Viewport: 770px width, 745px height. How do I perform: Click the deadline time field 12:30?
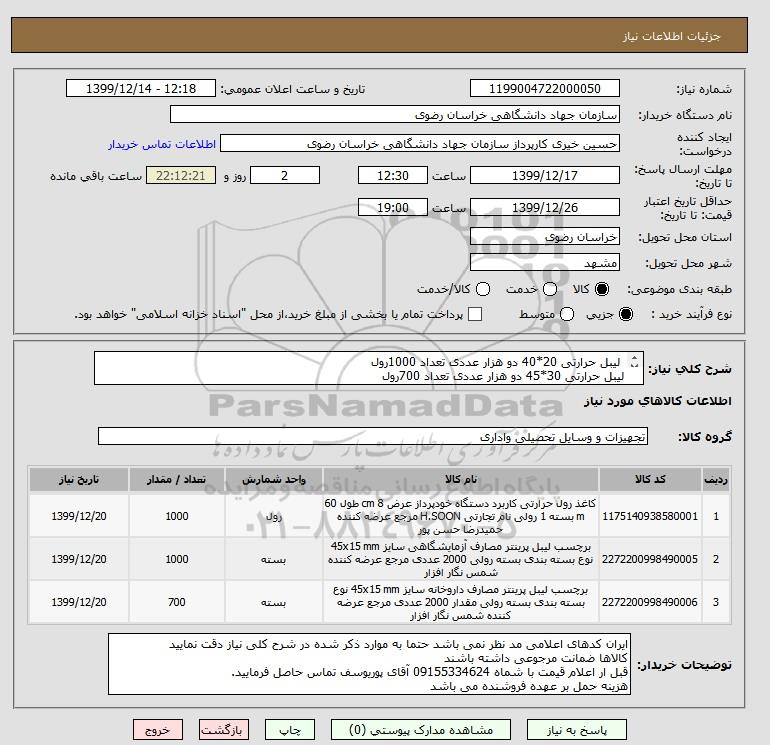pyautogui.click(x=393, y=175)
